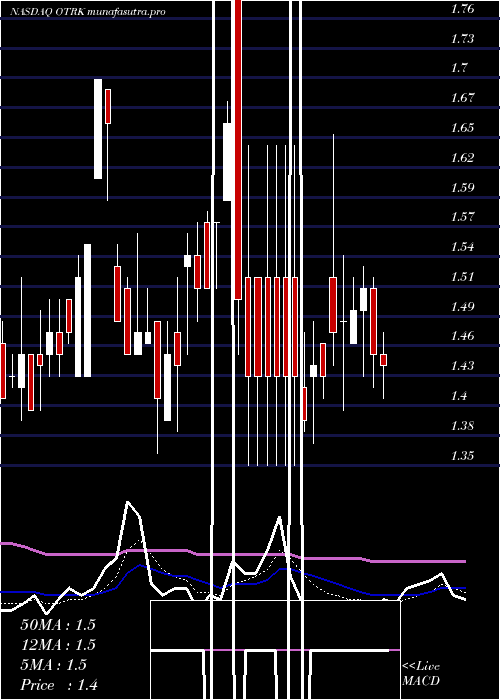Select the 12MA : 1.5 readout
The height and width of the screenshot is (700, 500).
click(58, 645)
